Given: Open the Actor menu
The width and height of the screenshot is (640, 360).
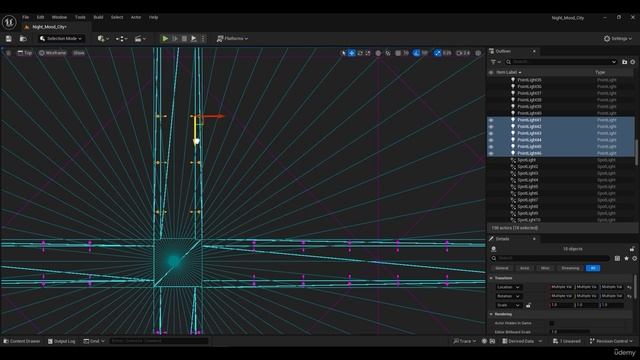Looking at the screenshot, I should tap(136, 18).
